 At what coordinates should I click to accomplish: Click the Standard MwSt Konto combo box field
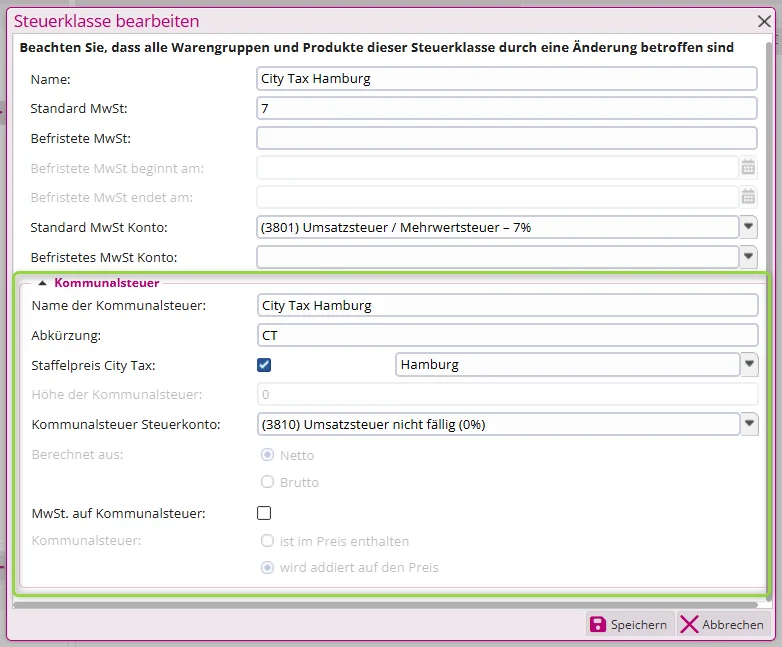click(x=498, y=227)
